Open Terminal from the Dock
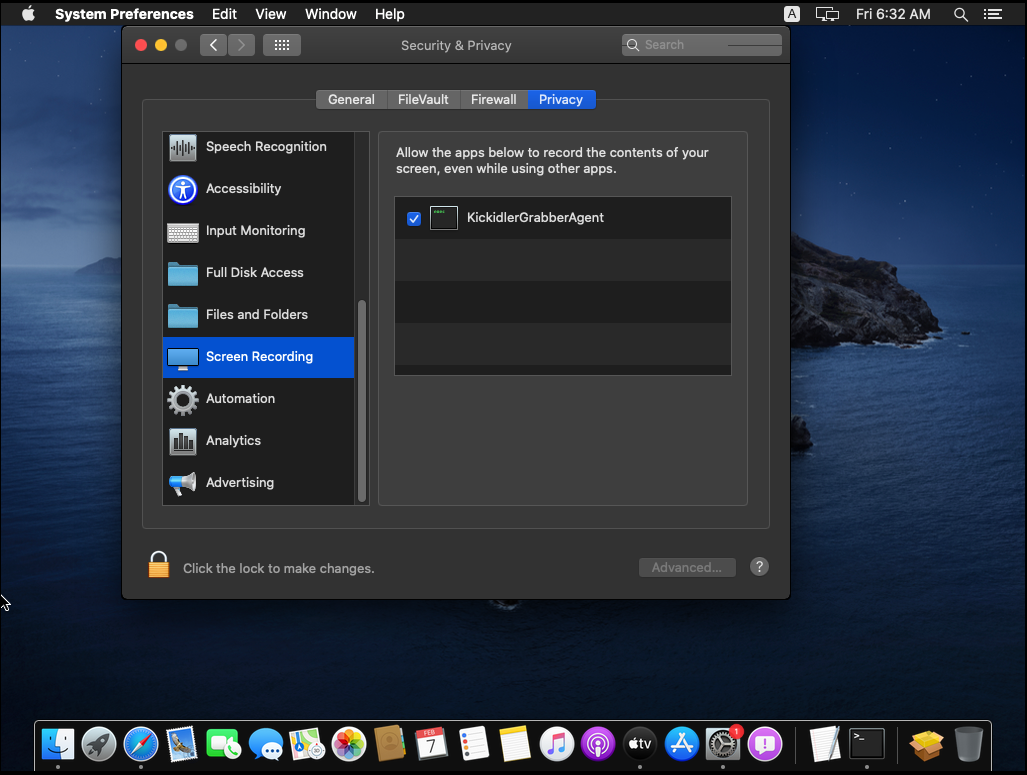The image size is (1027, 775). [867, 744]
